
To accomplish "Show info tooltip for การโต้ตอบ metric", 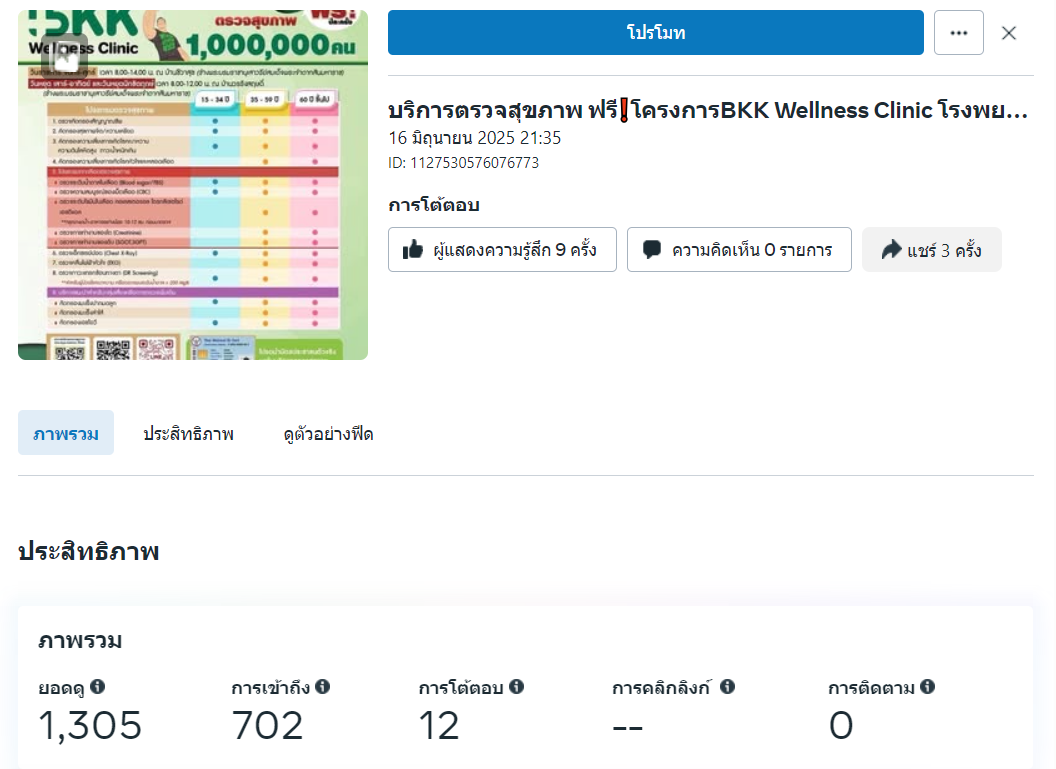I will click(x=517, y=686).
